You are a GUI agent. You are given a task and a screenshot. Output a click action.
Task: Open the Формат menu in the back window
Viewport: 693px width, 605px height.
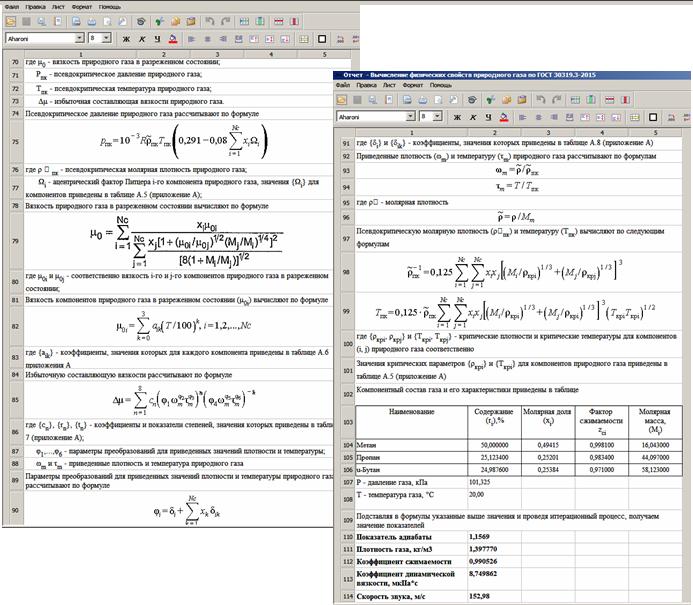81,6
